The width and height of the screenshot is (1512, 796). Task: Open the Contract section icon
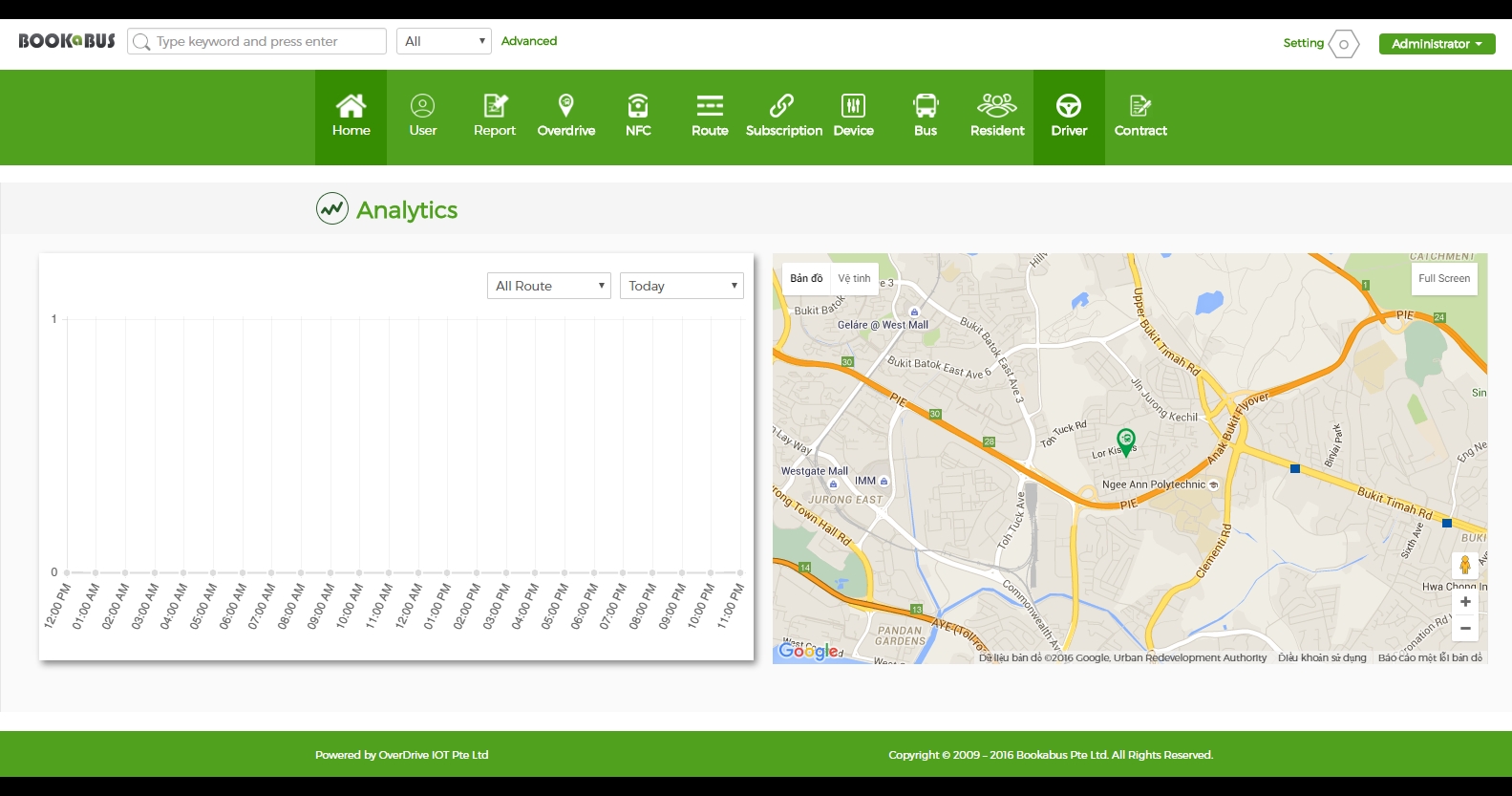pyautogui.click(x=1140, y=105)
